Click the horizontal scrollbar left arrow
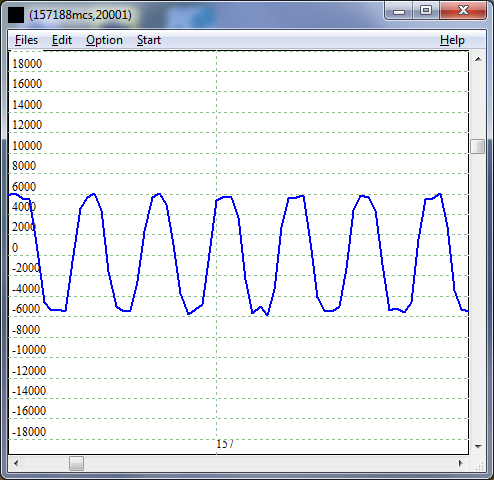The height and width of the screenshot is (480, 494). (x=16, y=463)
